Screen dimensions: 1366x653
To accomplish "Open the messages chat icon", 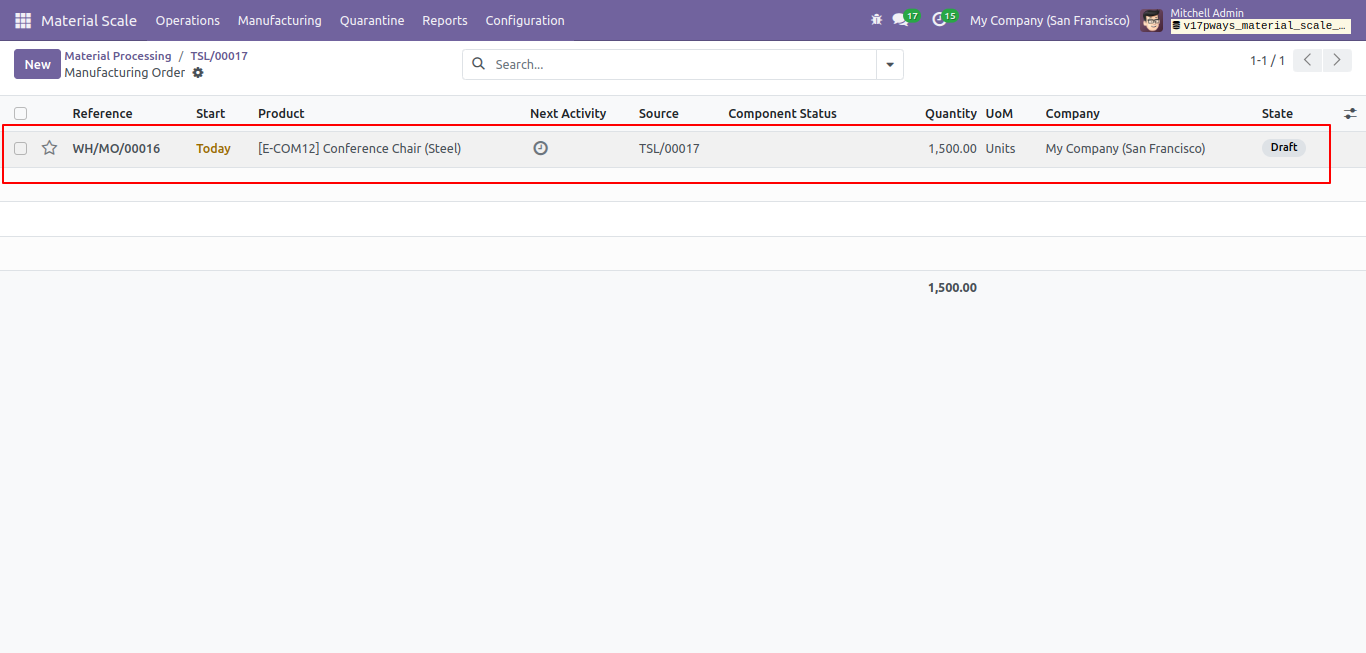I will (x=900, y=20).
